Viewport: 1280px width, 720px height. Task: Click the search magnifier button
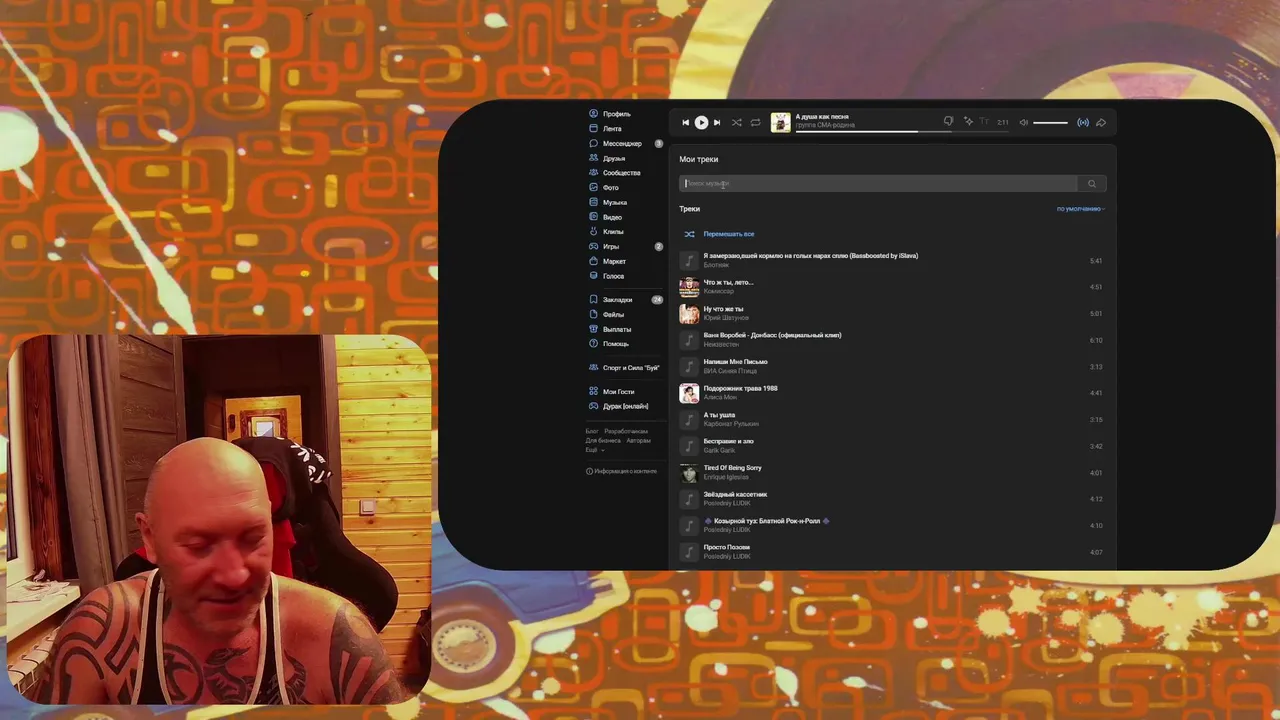point(1092,184)
